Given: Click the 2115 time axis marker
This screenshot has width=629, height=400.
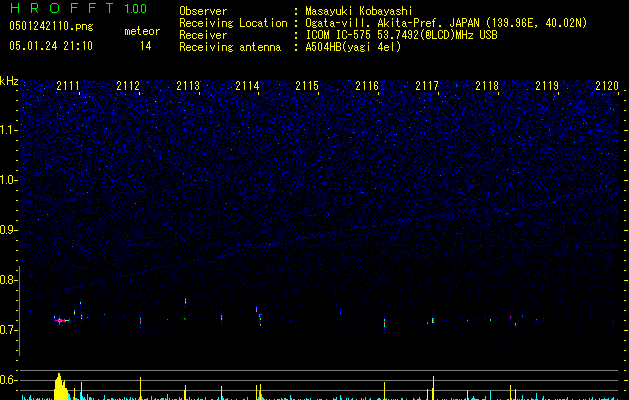Looking at the screenshot, I should 307,86.
